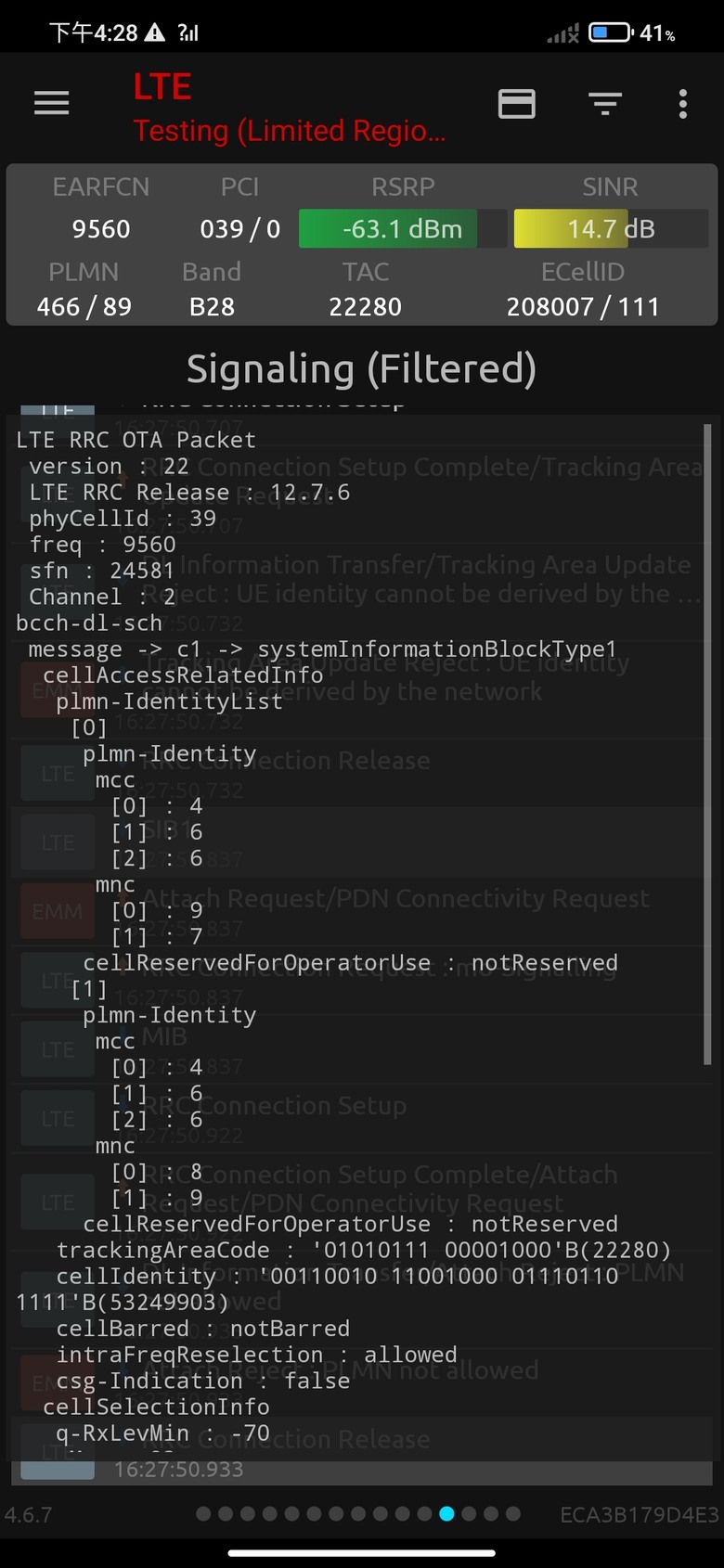The height and width of the screenshot is (1568, 724).
Task: Open the three-dot overflow menu
Action: pos(683,103)
